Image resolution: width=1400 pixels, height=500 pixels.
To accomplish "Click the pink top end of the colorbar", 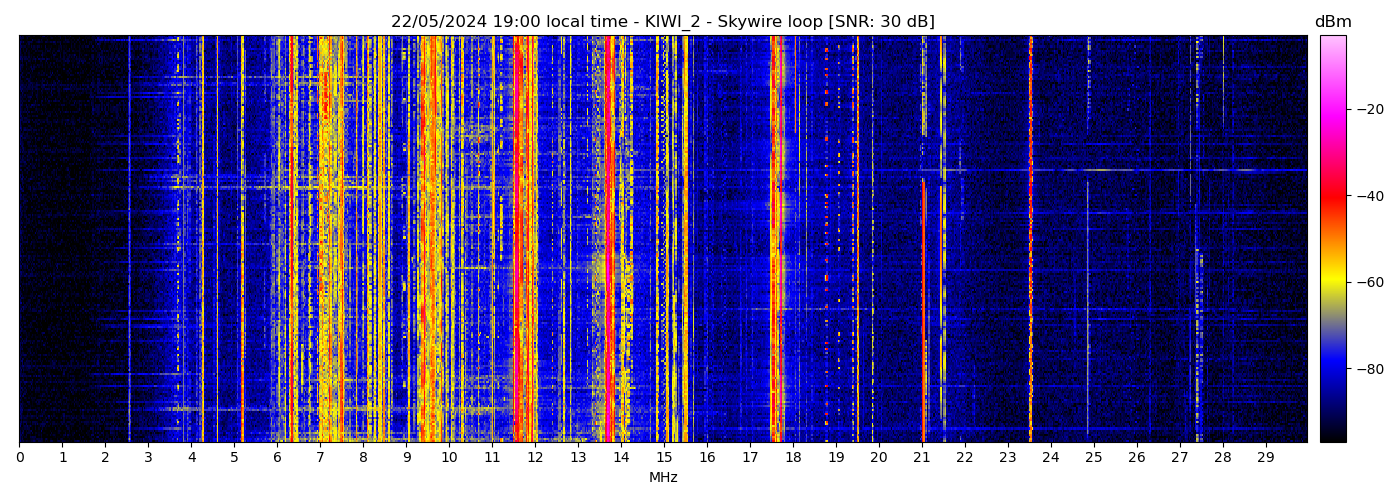I will (1332, 42).
